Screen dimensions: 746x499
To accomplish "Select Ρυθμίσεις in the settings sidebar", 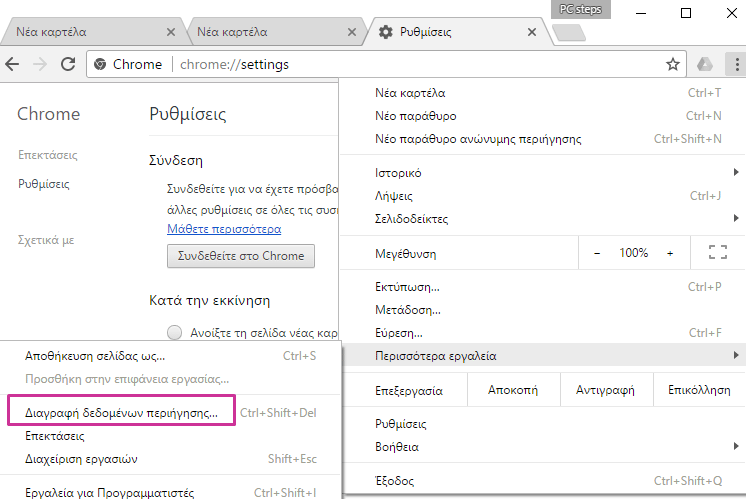I will 44,184.
